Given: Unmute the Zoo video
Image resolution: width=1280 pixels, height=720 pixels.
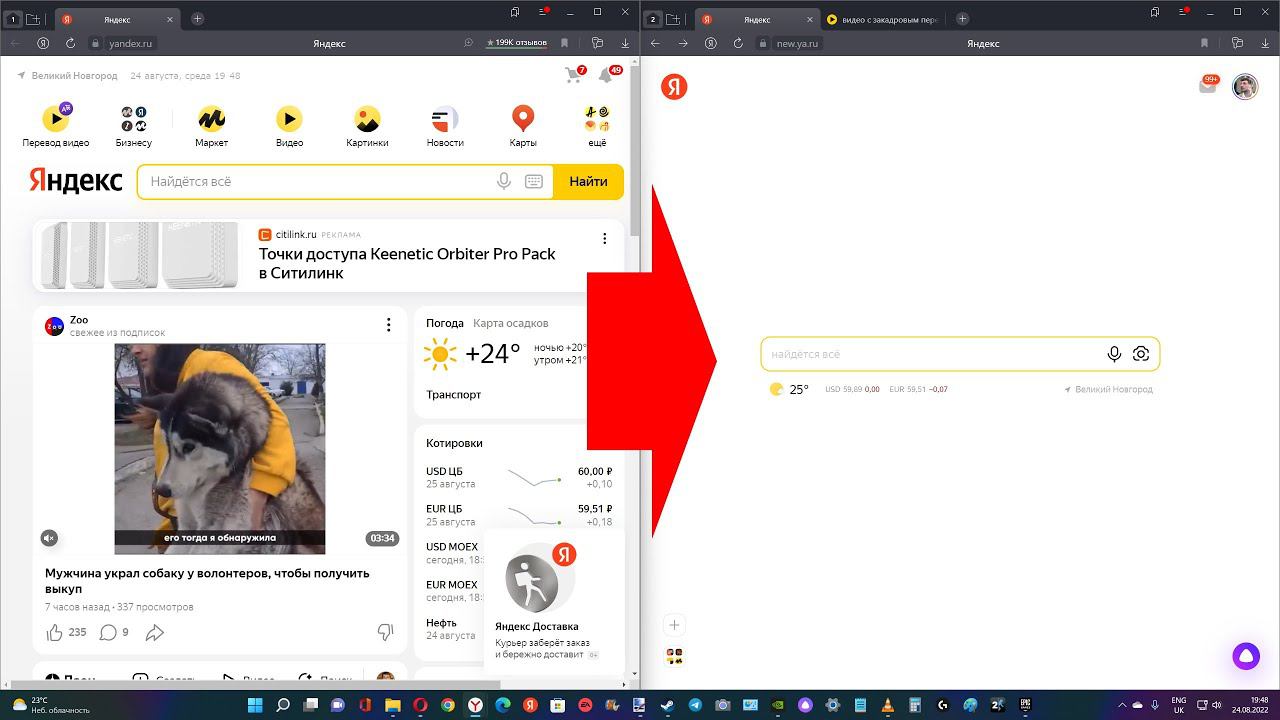Looking at the screenshot, I should (x=49, y=538).
